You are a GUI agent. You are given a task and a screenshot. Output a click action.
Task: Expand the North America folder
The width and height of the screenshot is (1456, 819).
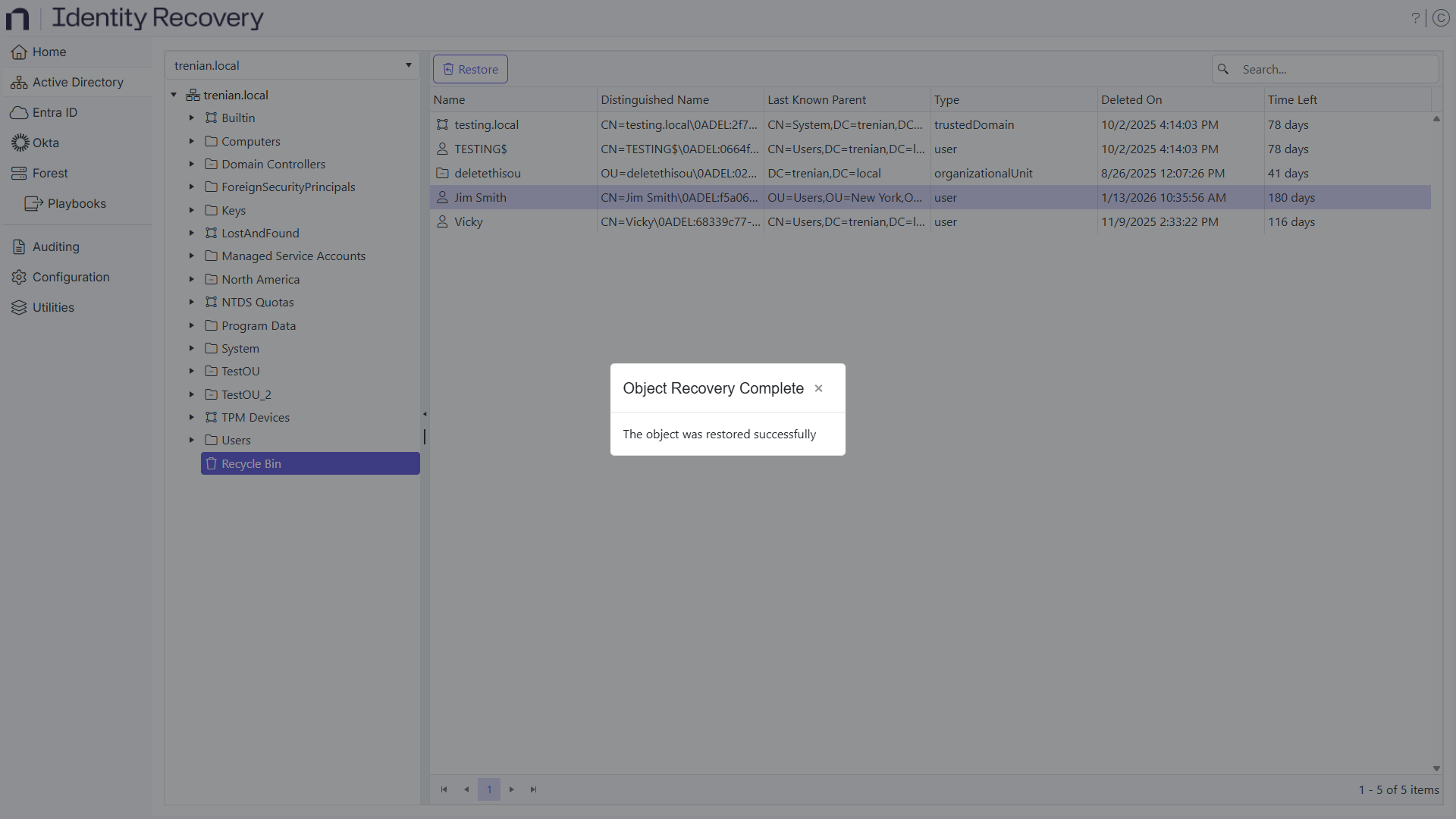pyautogui.click(x=191, y=279)
